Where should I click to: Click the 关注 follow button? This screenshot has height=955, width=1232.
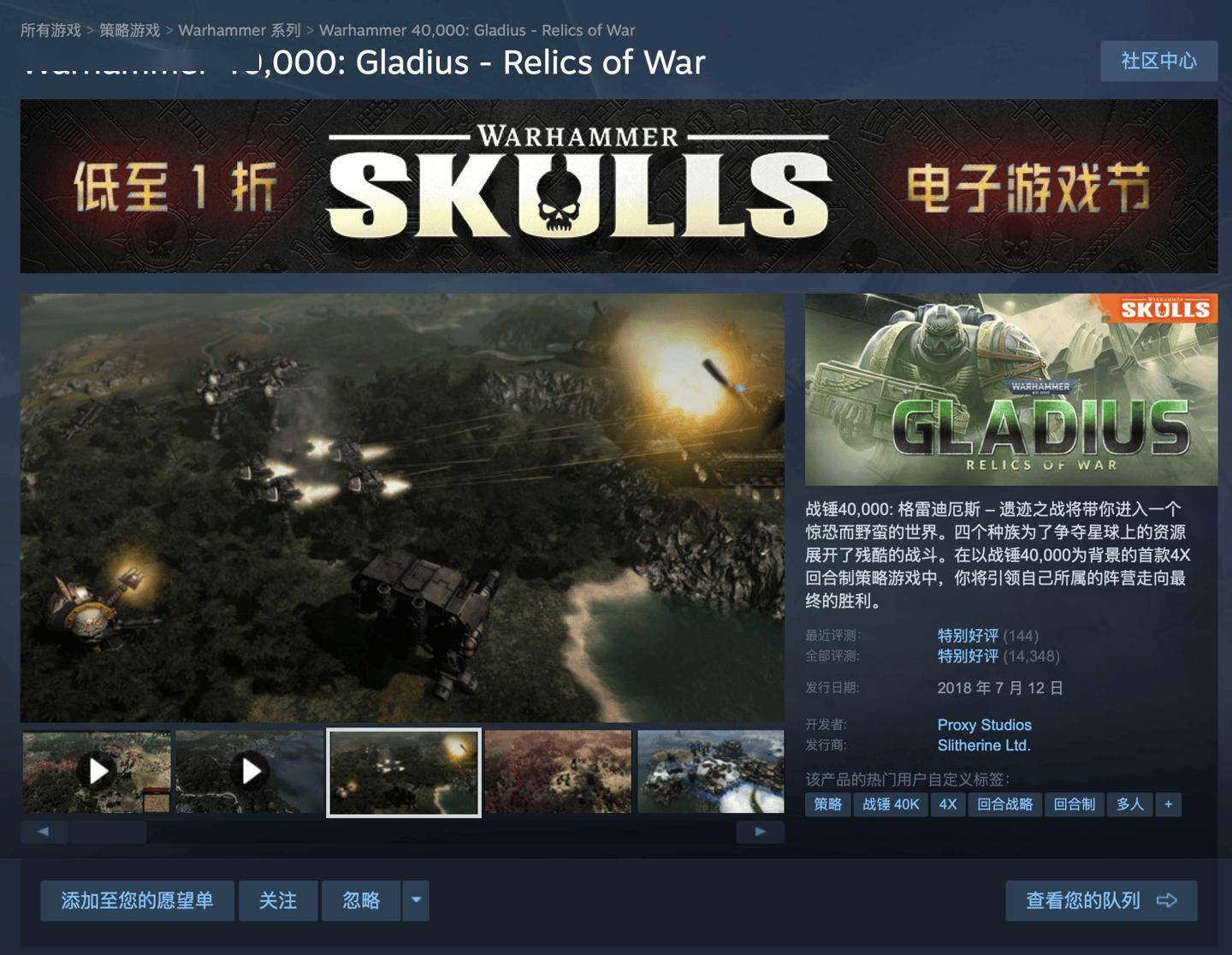tap(278, 900)
